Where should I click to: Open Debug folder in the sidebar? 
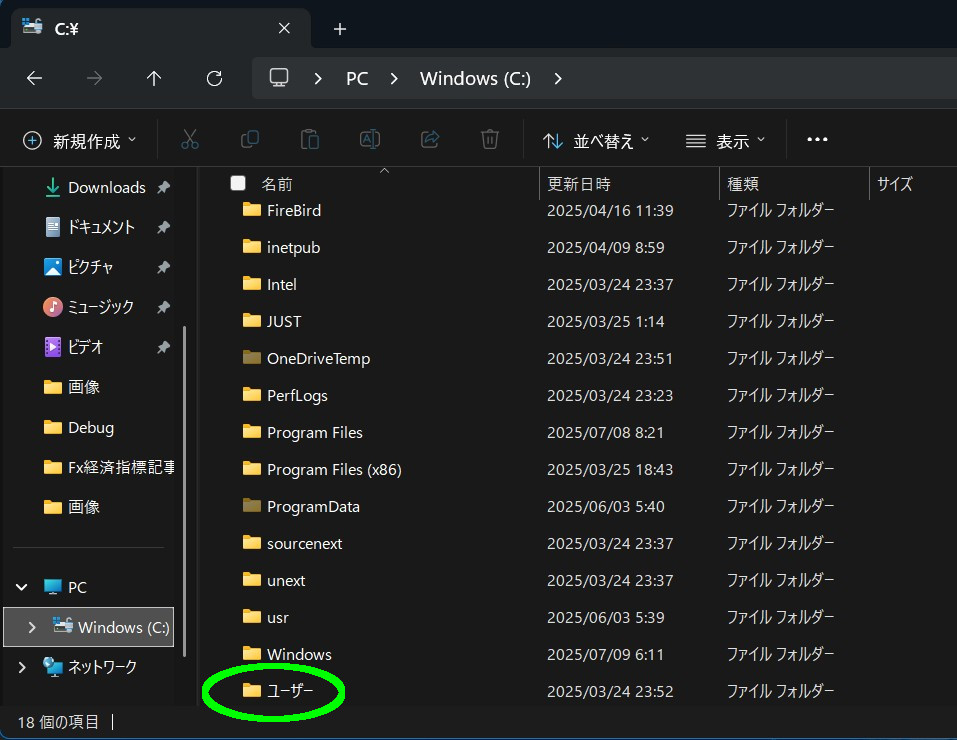click(90, 427)
